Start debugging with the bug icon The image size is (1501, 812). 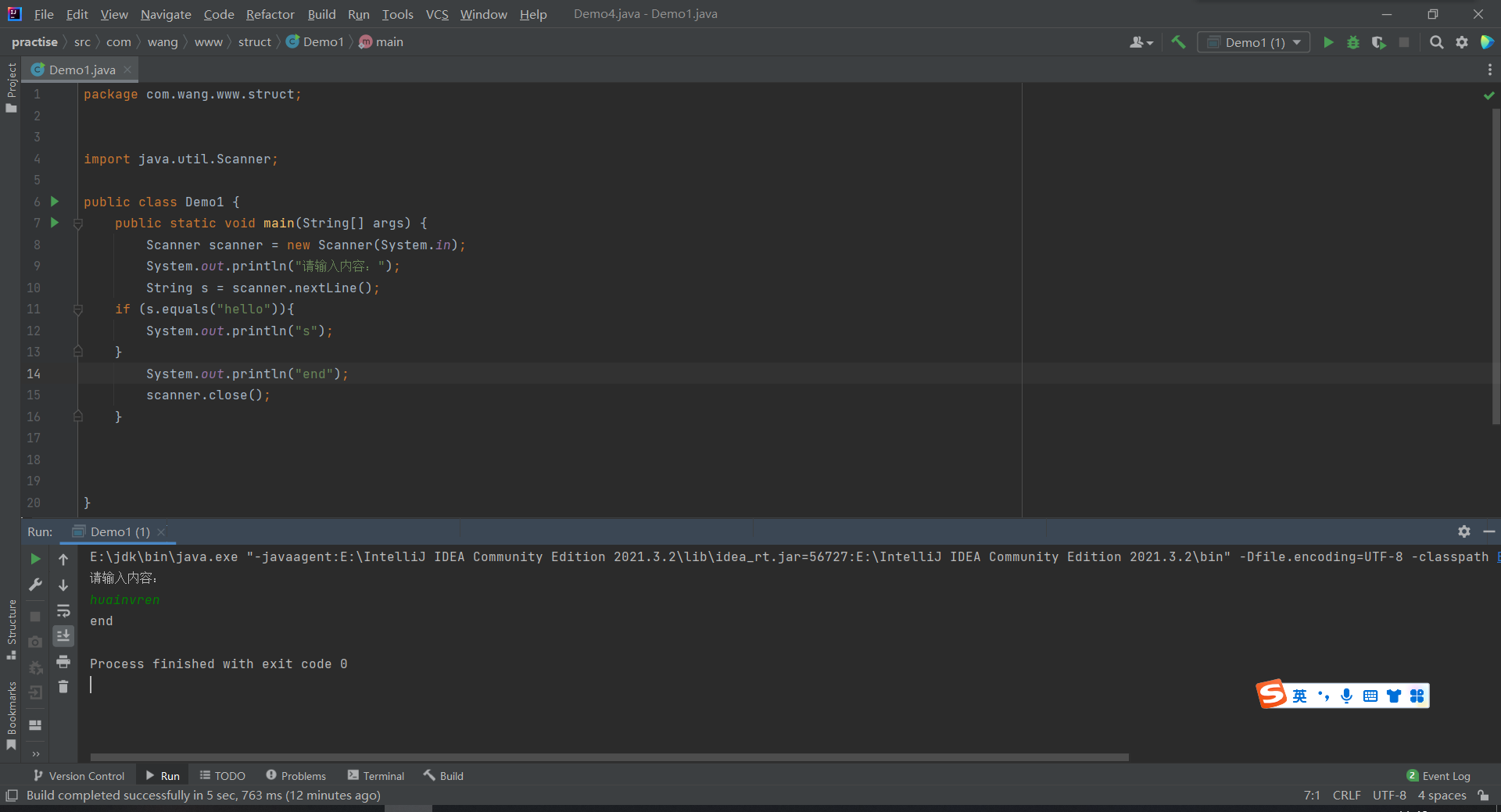[1353, 42]
